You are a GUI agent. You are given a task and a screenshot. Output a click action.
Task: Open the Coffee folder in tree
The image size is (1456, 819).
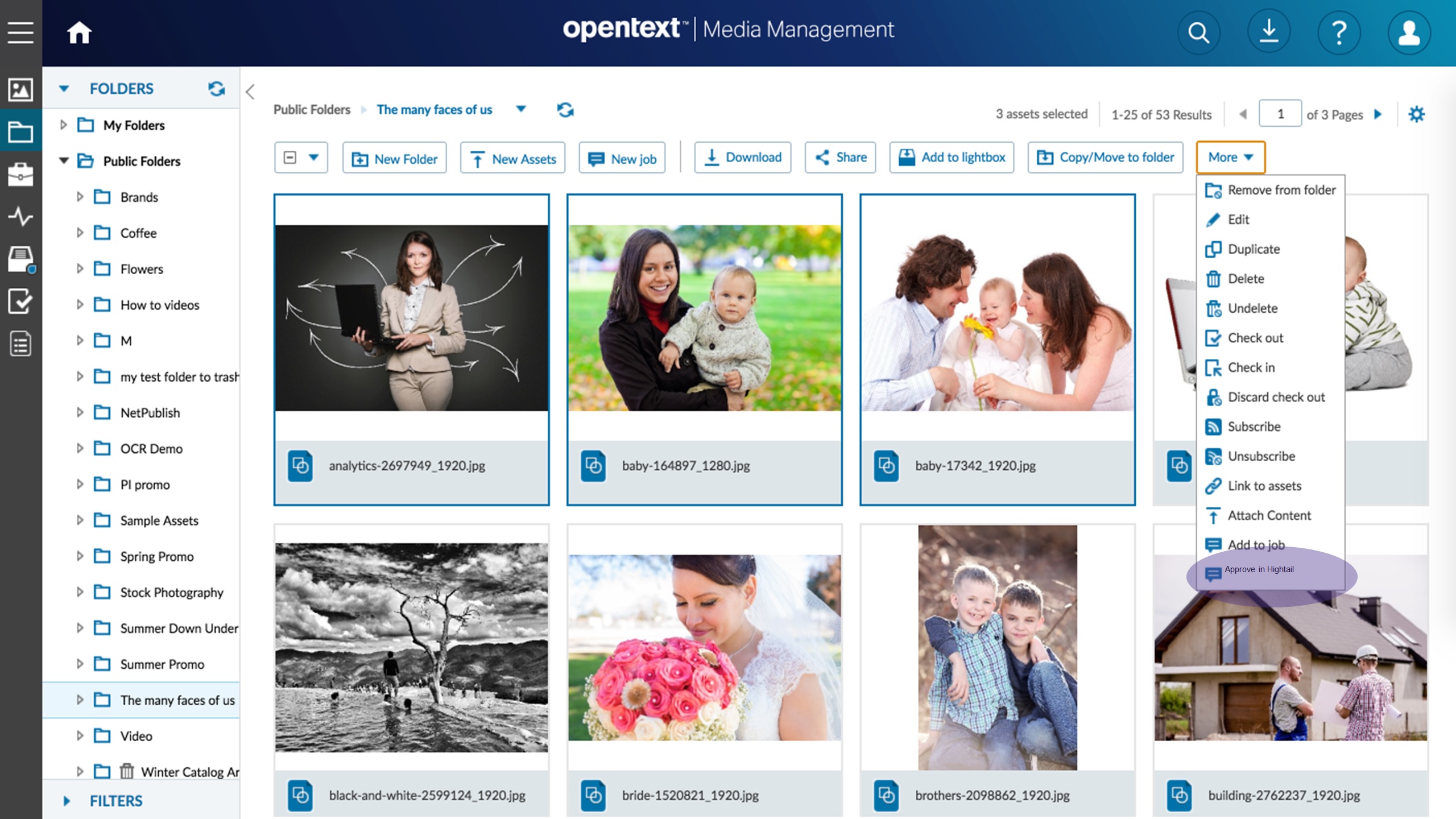pyautogui.click(x=138, y=233)
